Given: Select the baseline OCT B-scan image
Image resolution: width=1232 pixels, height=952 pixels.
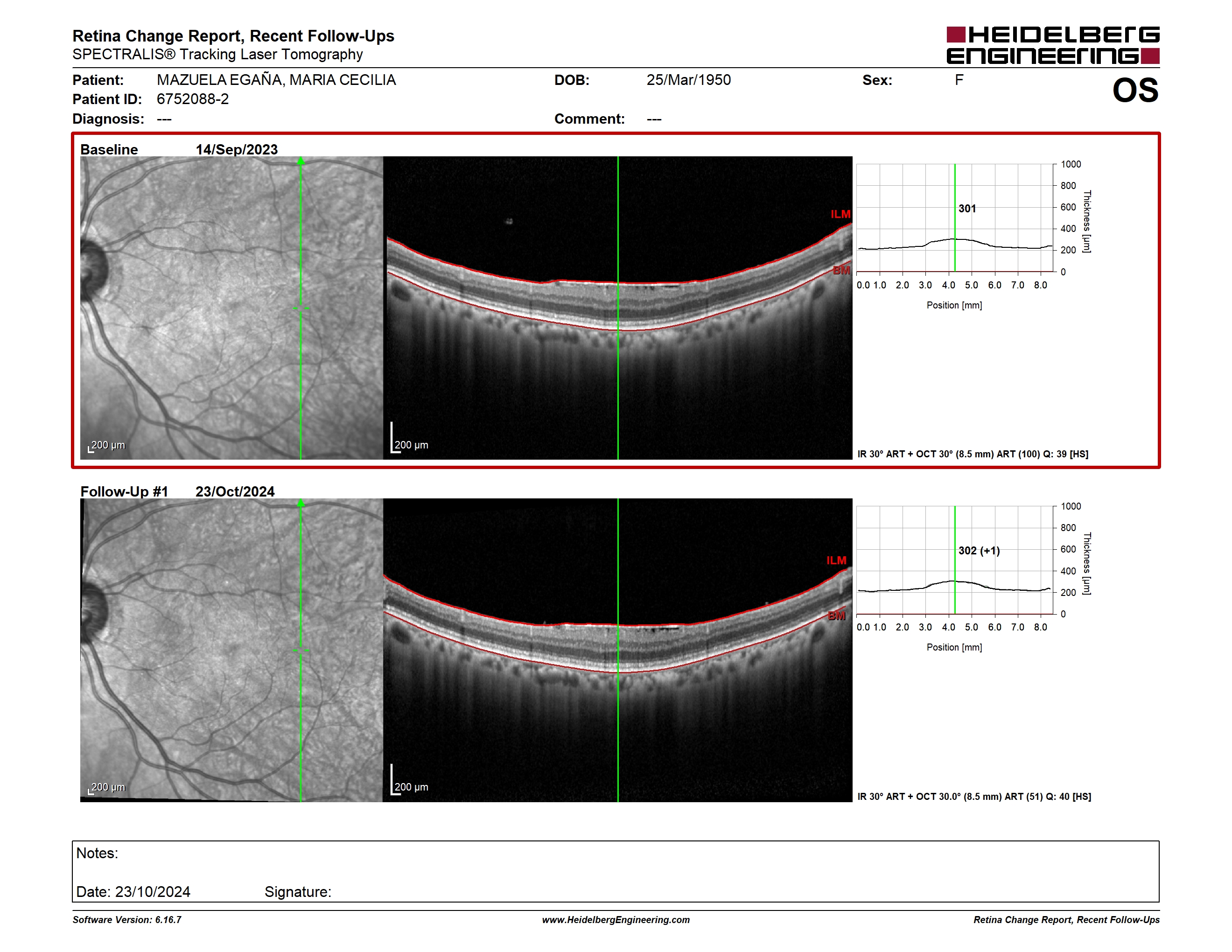Looking at the screenshot, I should 618,308.
